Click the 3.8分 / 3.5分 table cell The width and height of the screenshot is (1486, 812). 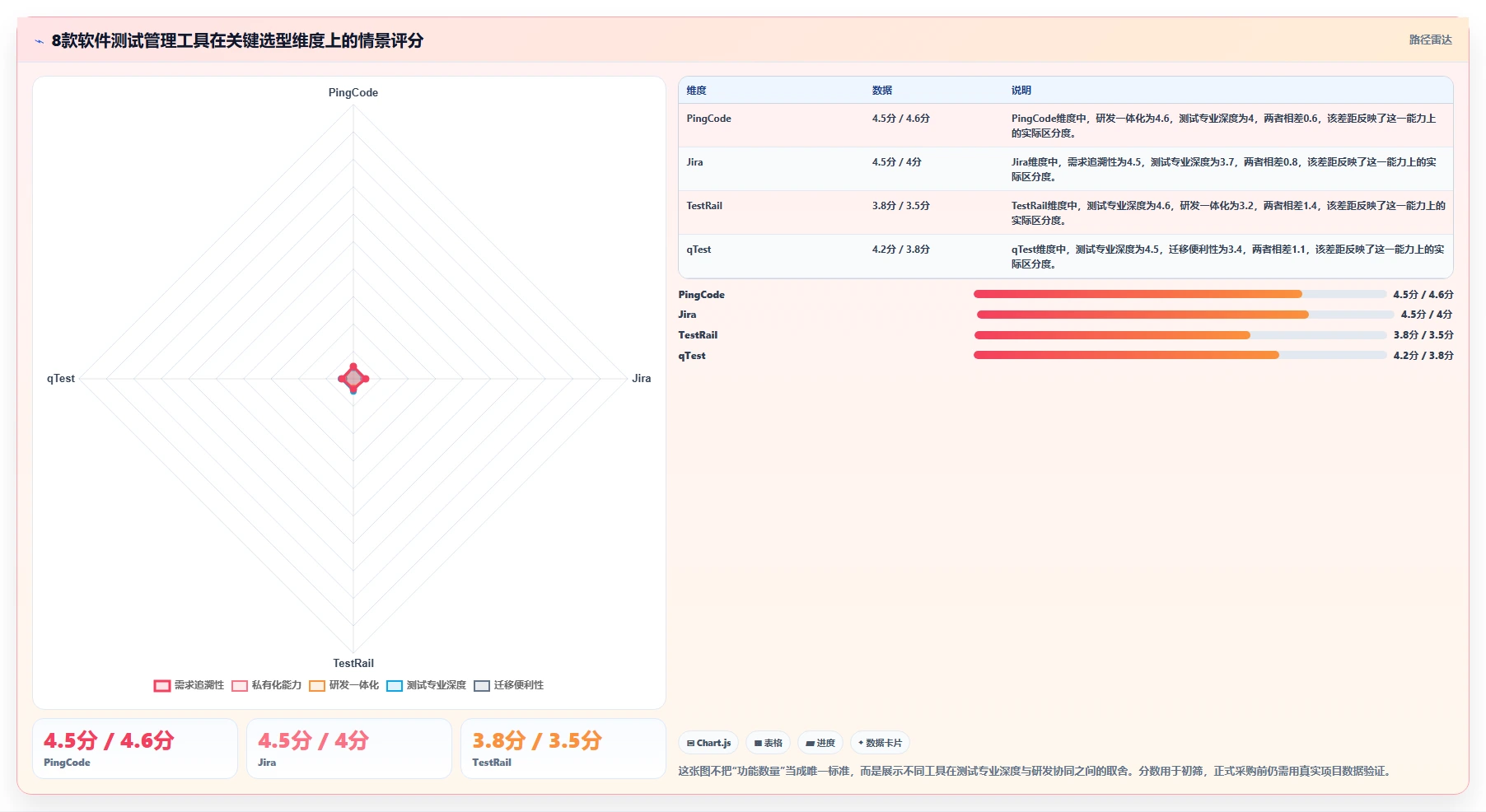[901, 206]
